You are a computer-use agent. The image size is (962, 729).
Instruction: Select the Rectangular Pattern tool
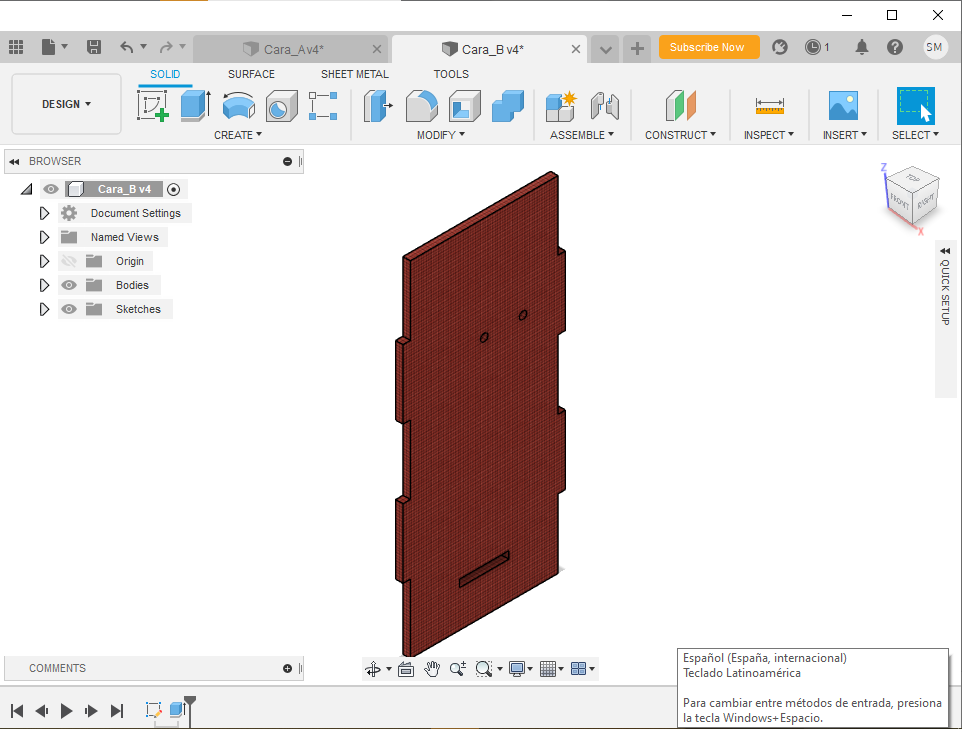click(x=323, y=106)
